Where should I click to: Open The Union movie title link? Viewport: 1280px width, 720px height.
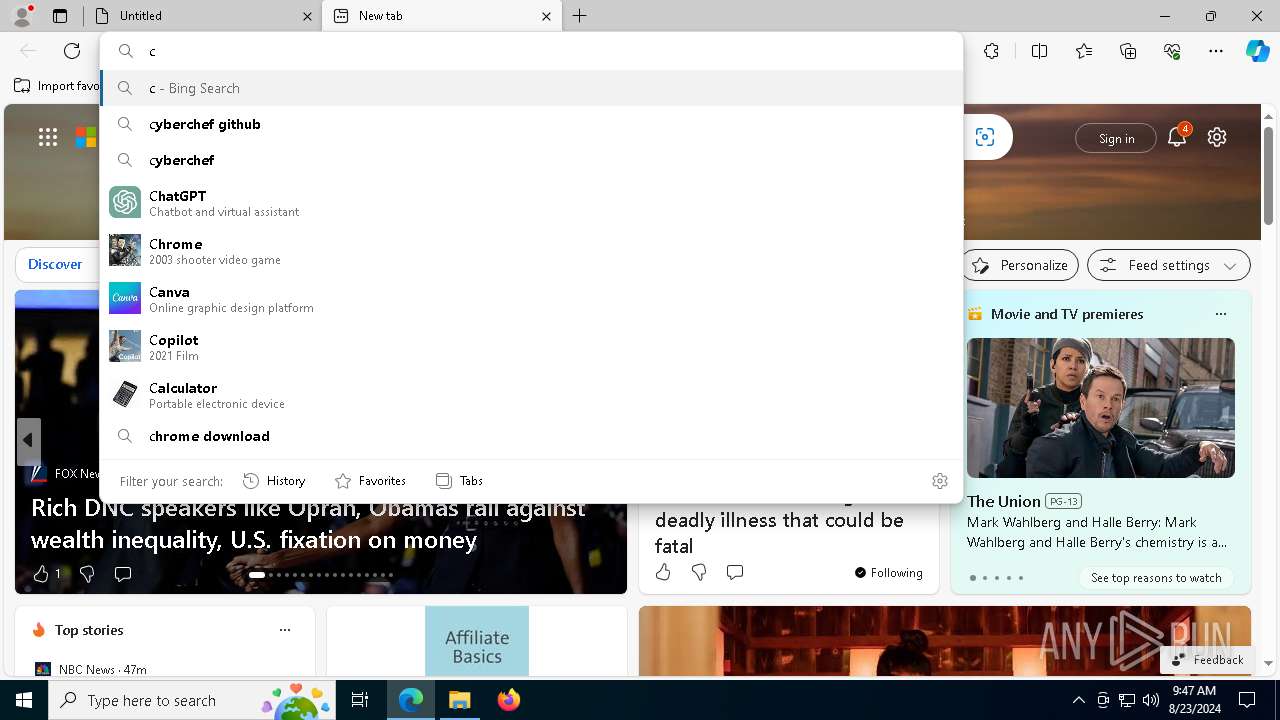click(1004, 501)
